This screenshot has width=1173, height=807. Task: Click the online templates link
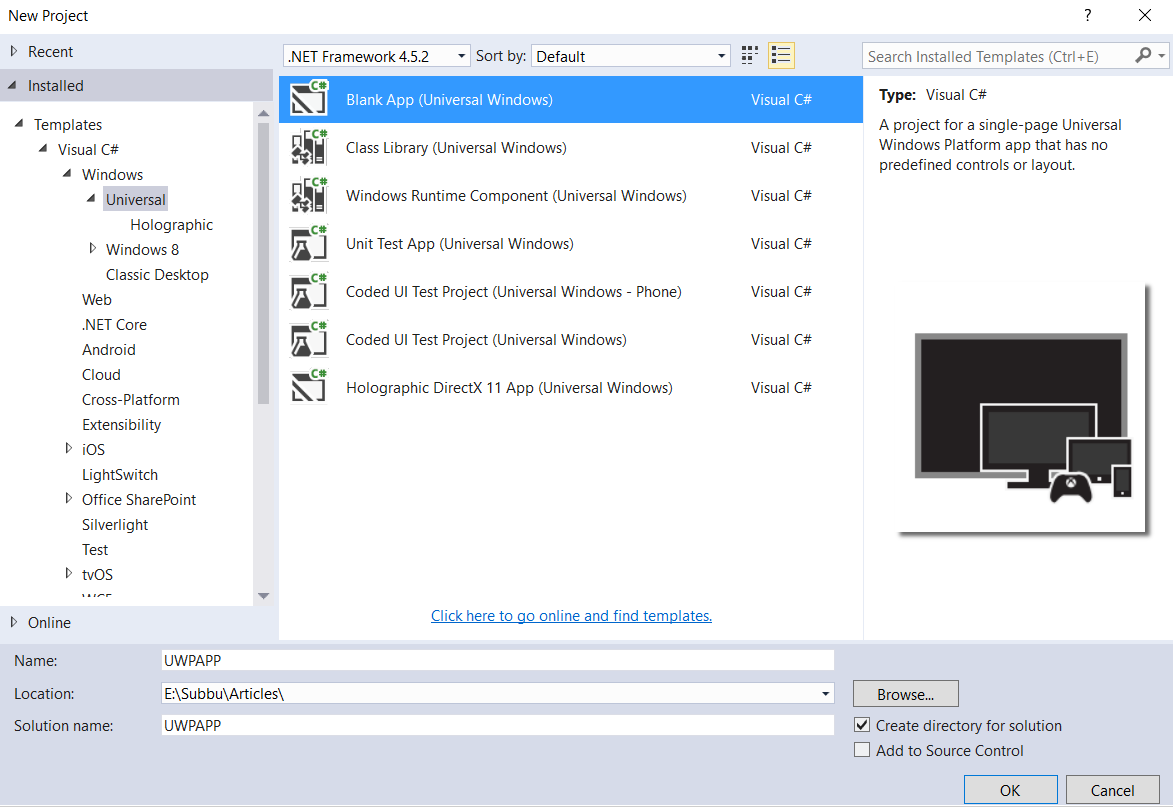pos(571,616)
